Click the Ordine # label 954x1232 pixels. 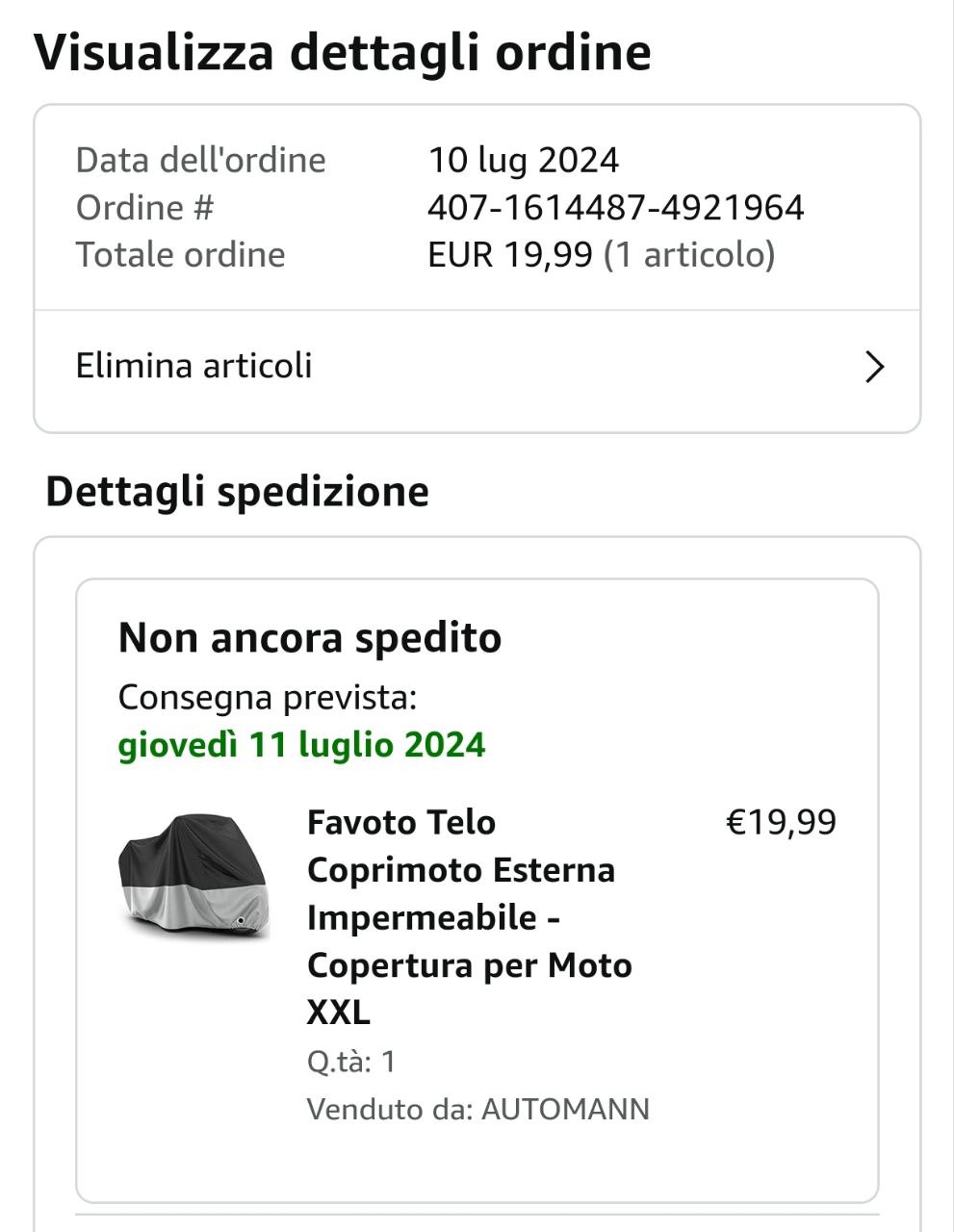(x=144, y=208)
